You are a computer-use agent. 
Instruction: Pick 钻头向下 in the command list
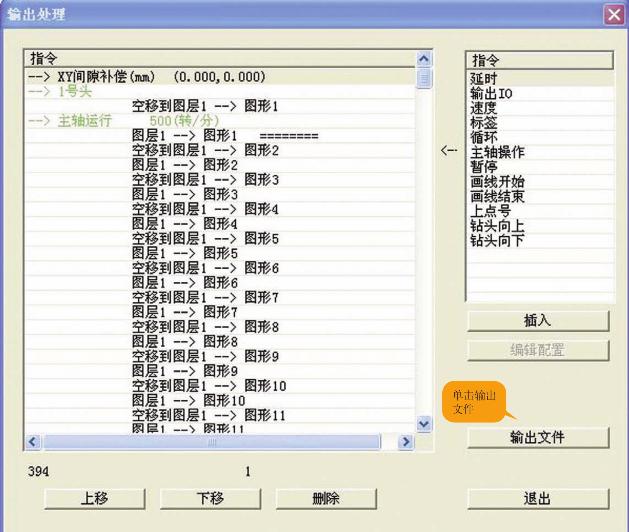click(x=497, y=241)
